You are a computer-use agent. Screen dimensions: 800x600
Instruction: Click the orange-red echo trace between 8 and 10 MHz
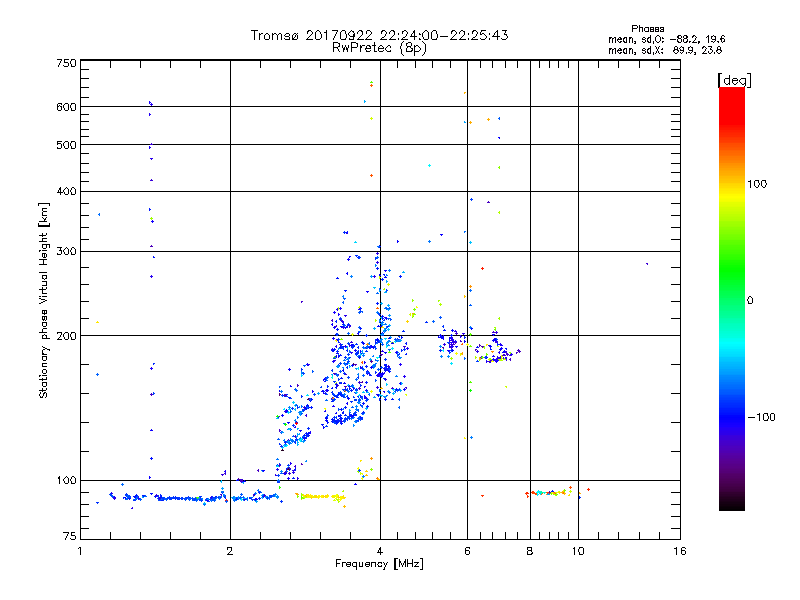click(x=548, y=493)
